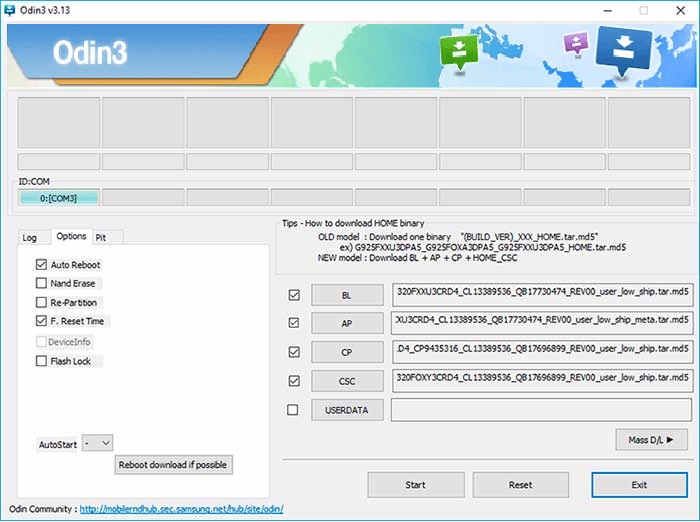Click the large blue download banner icon

point(623,51)
